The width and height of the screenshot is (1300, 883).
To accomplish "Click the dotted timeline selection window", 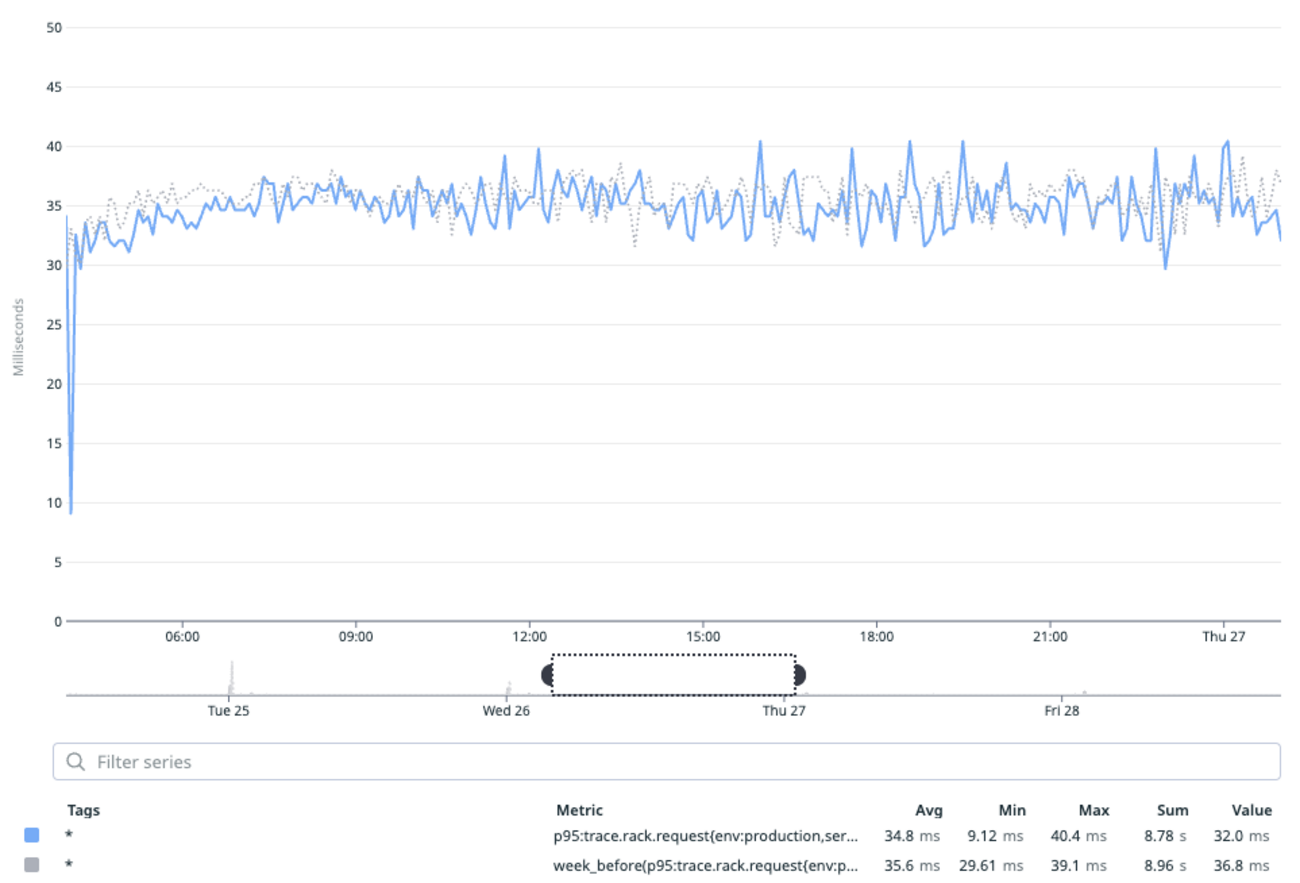I will (673, 675).
